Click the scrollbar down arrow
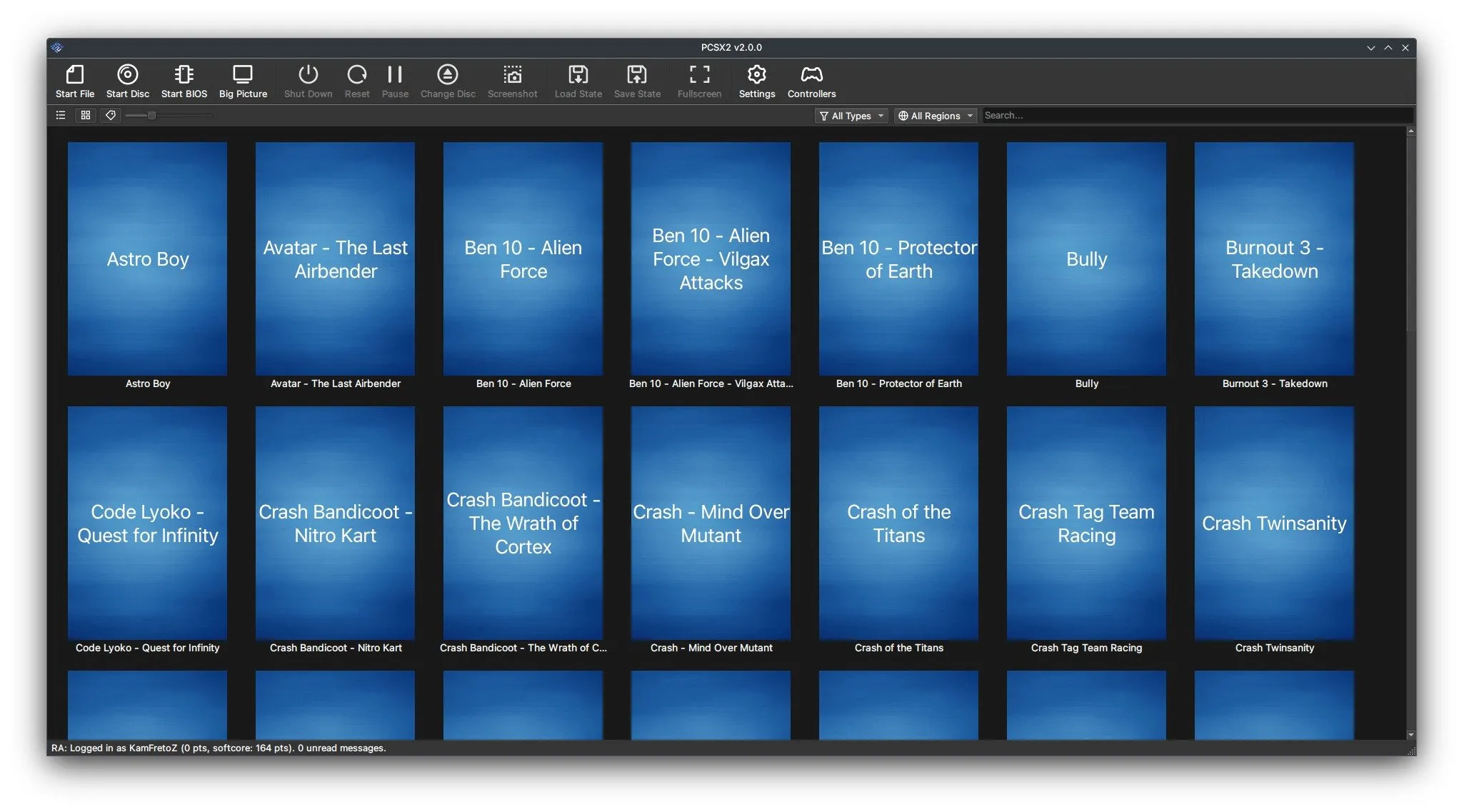 (x=1410, y=734)
